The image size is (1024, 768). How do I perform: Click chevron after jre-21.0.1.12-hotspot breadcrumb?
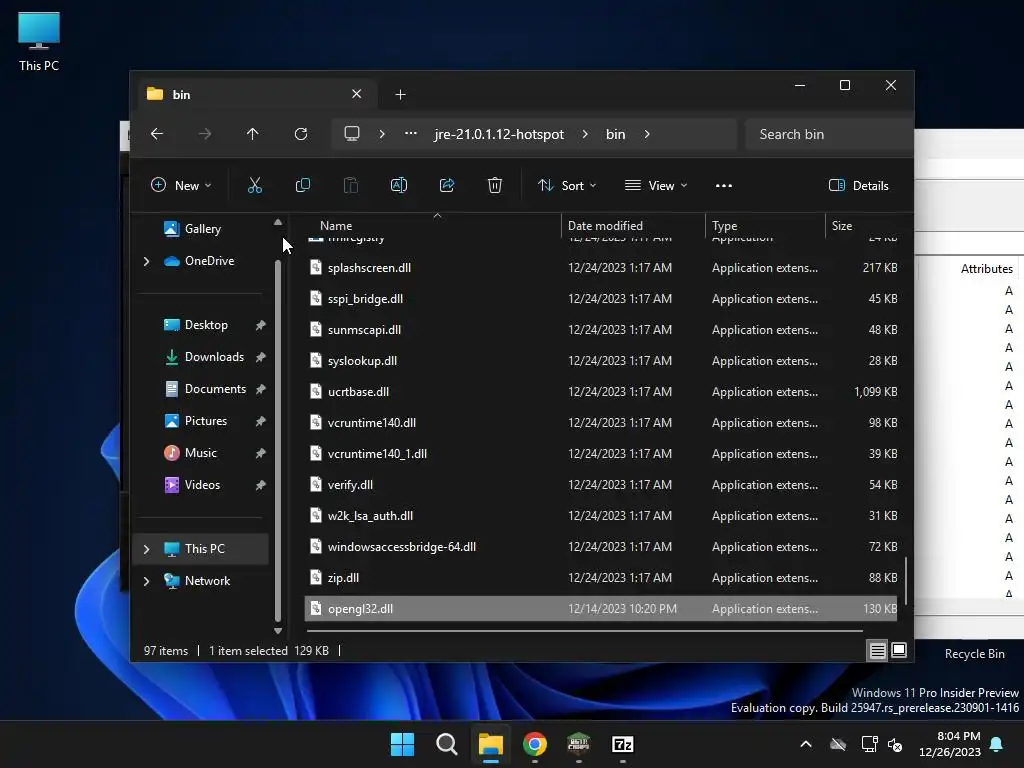point(584,134)
